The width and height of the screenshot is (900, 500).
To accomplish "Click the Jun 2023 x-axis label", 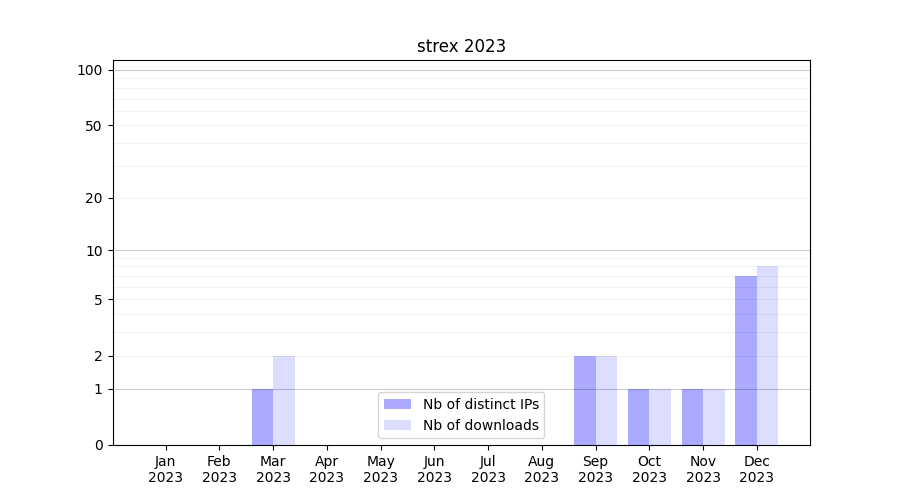I will [434, 469].
